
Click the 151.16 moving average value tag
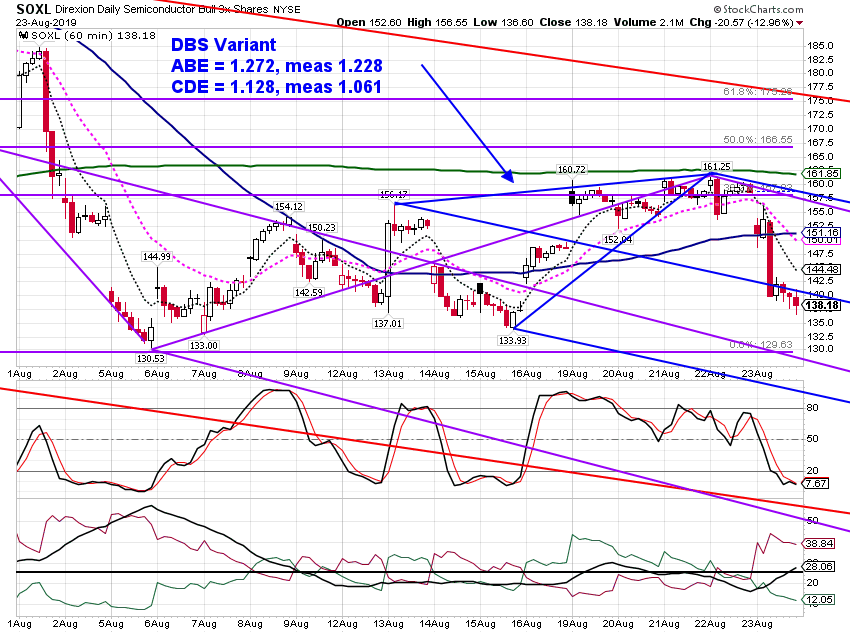pyautogui.click(x=822, y=233)
